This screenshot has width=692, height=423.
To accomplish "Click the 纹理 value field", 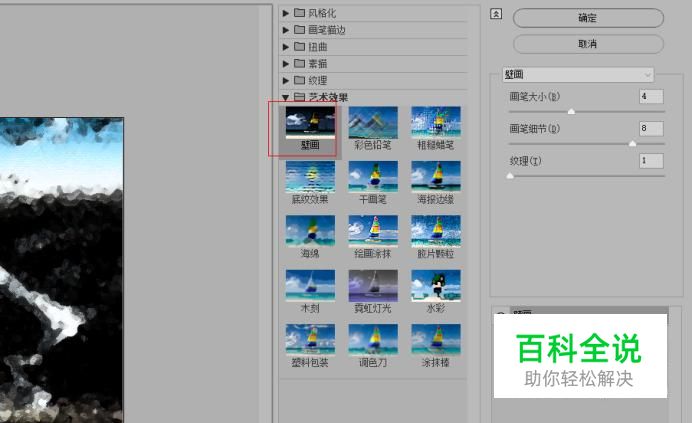I will click(x=651, y=161).
